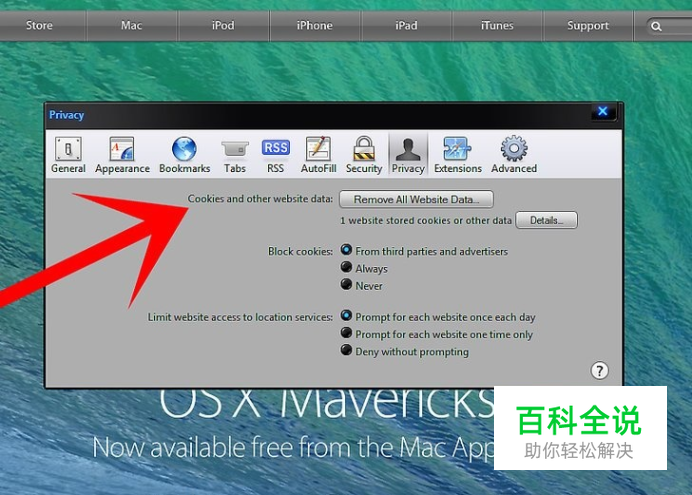Screen dimensions: 692x495
Task: Open the Security preferences pane
Action: point(364,155)
